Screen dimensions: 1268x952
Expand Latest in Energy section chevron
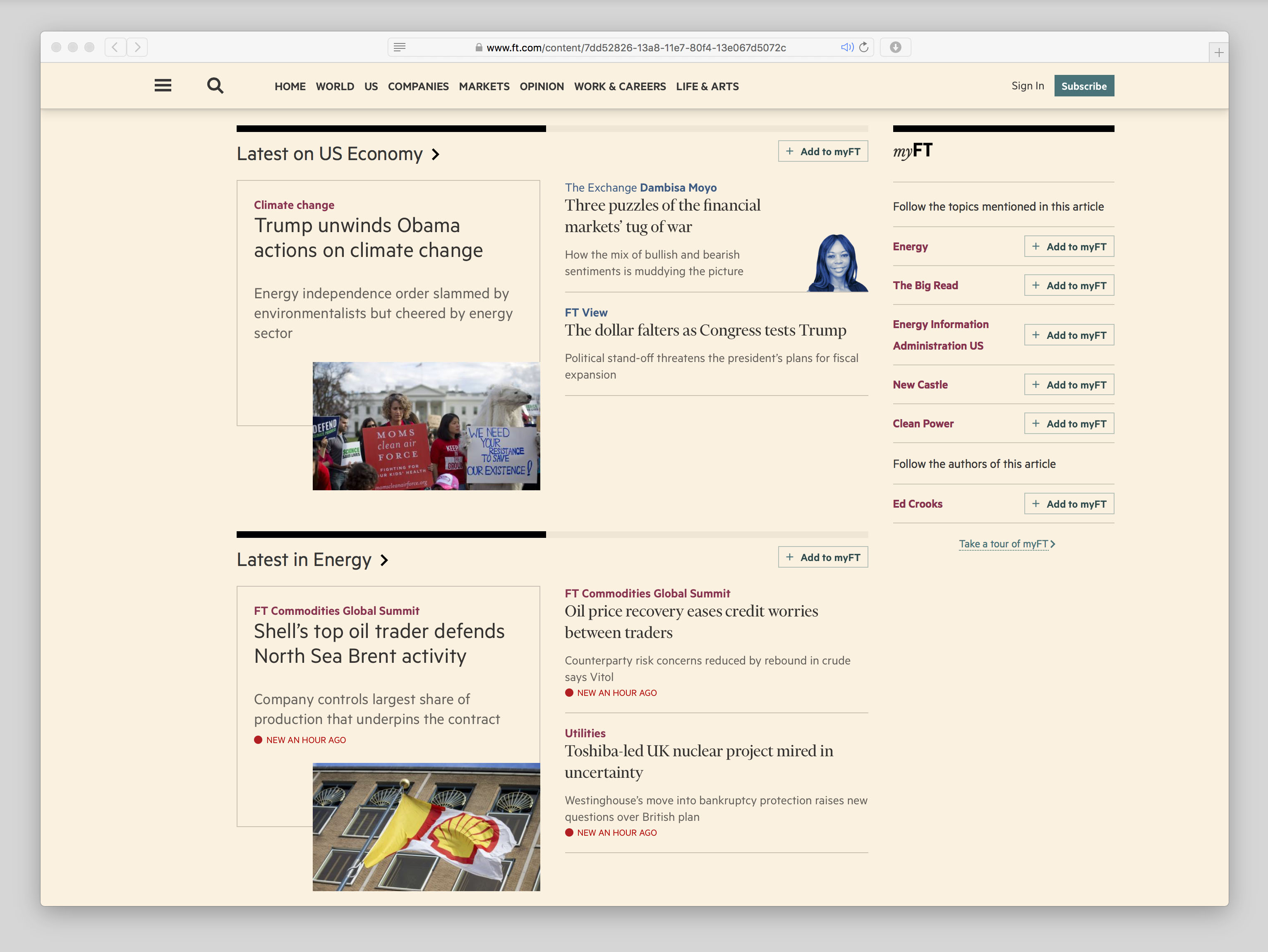click(x=385, y=560)
